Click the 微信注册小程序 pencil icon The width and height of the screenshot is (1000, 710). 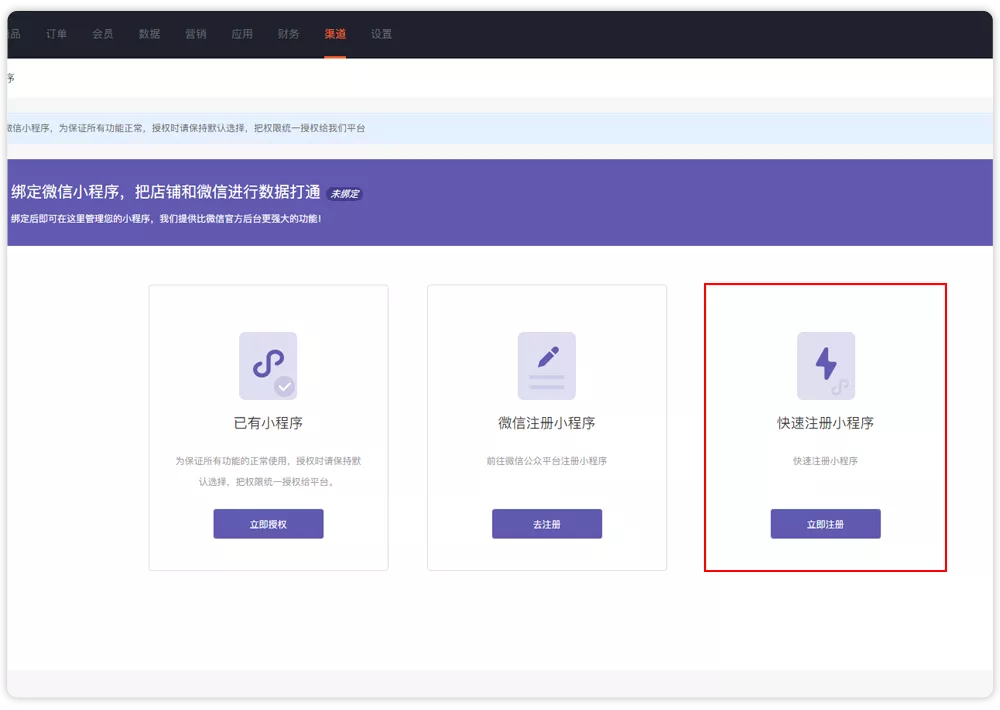coord(547,366)
